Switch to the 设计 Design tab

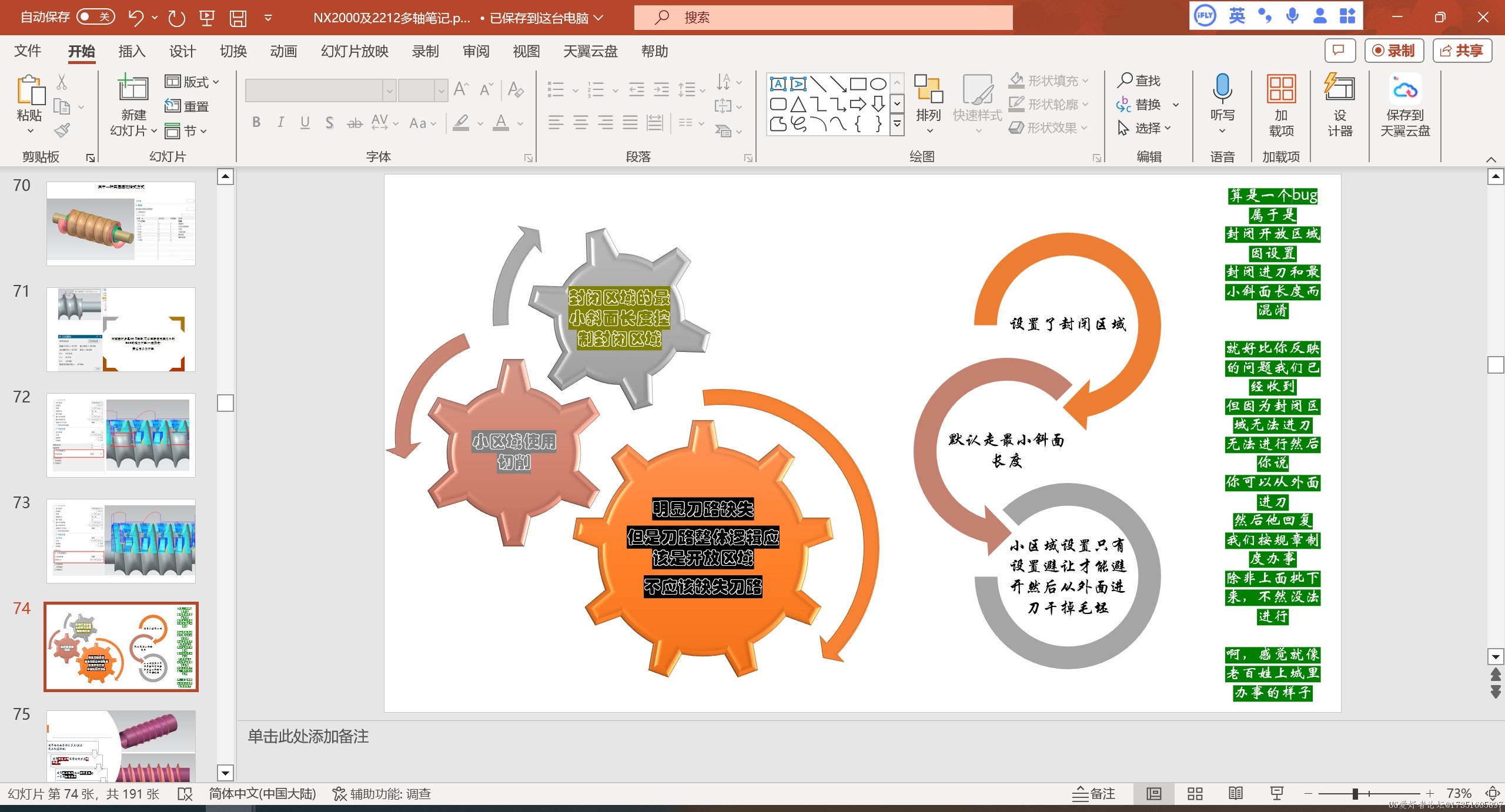coord(182,51)
